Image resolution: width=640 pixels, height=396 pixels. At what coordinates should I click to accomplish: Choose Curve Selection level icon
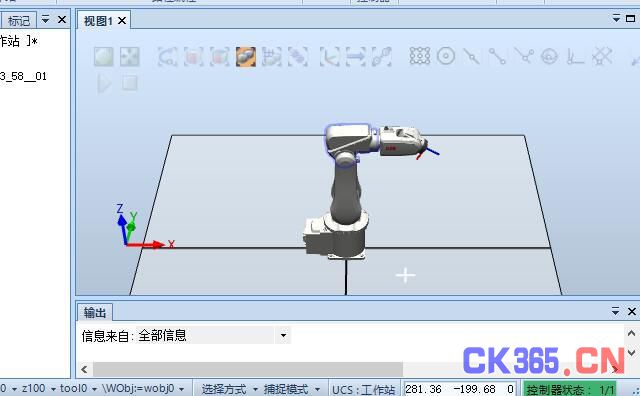click(x=167, y=57)
